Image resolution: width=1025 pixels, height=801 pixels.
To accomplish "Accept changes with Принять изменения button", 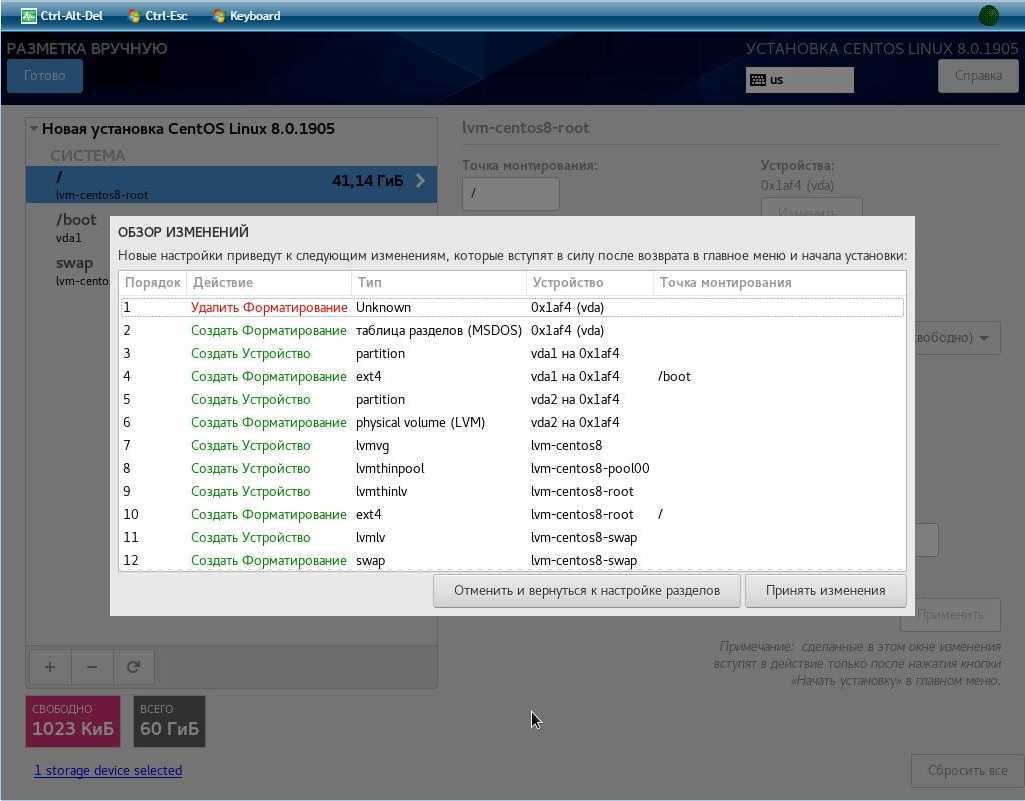I will (825, 590).
